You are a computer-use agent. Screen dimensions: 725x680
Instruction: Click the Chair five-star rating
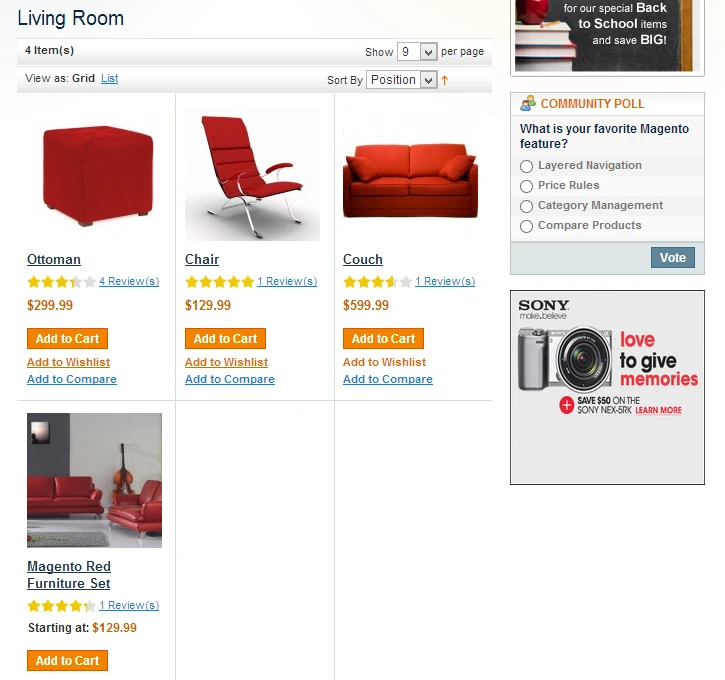point(219,282)
